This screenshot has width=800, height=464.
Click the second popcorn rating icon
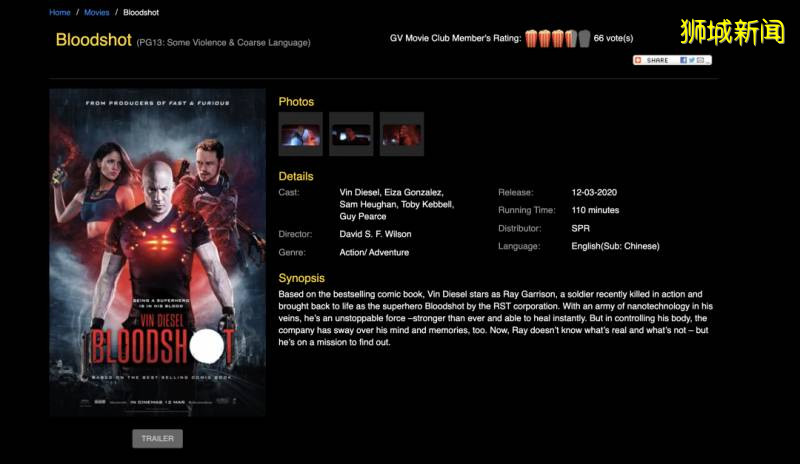(544, 39)
